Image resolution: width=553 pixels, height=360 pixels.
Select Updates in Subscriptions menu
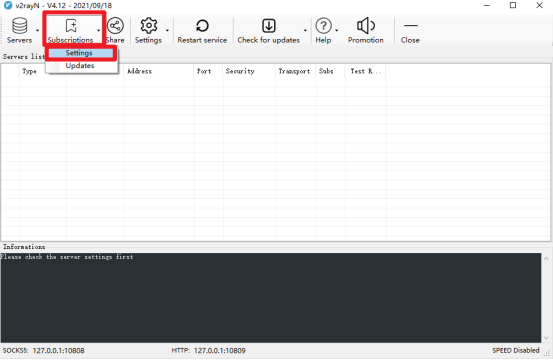(x=81, y=66)
